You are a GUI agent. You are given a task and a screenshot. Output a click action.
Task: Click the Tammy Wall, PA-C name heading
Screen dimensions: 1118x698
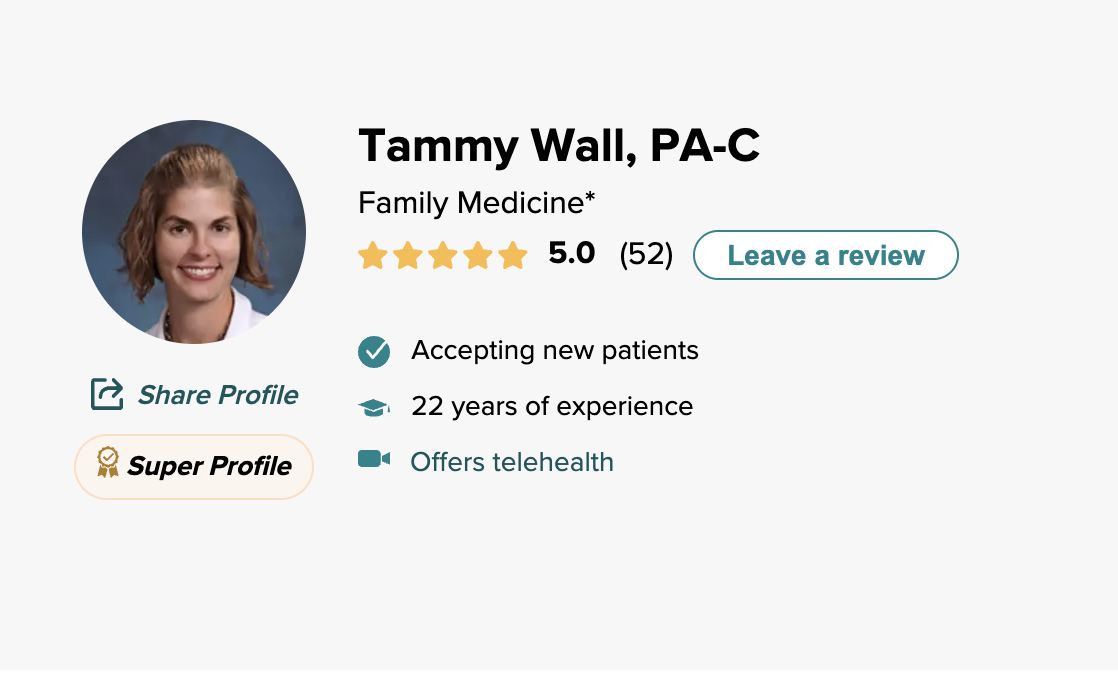coord(559,146)
